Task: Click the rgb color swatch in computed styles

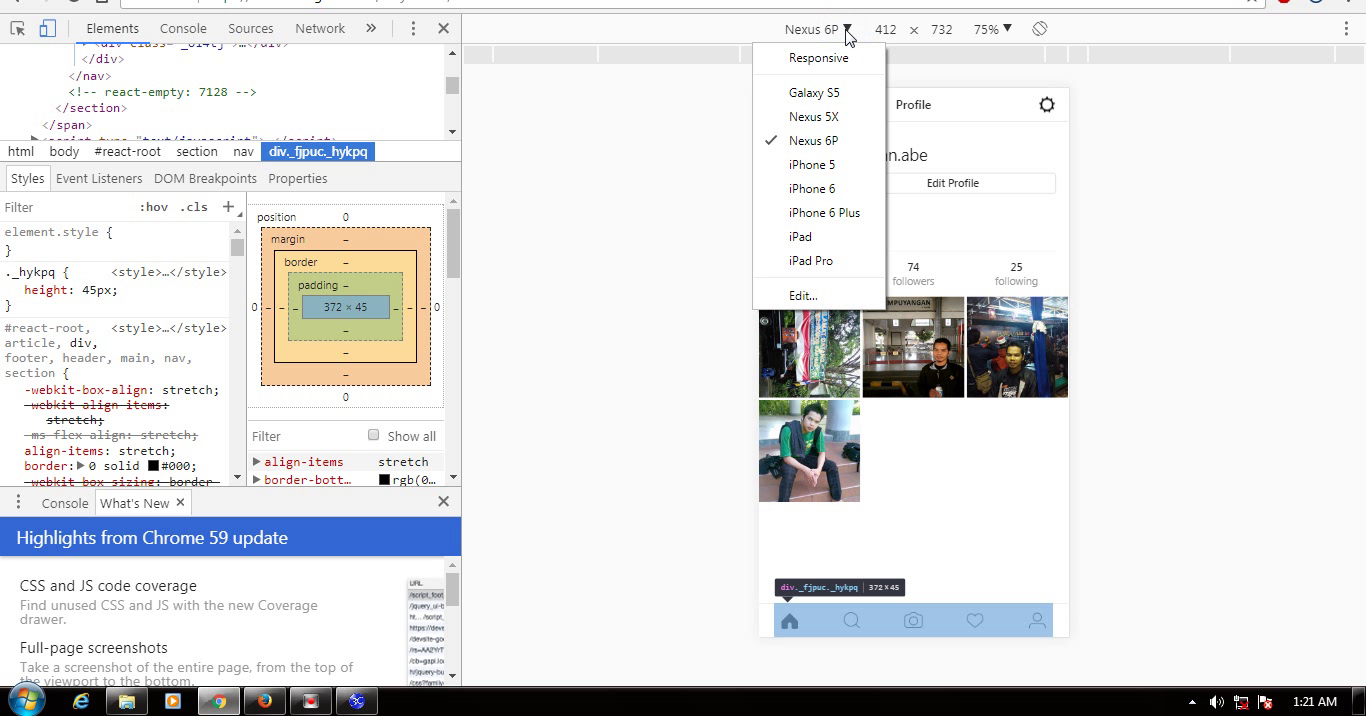Action: tap(384, 480)
